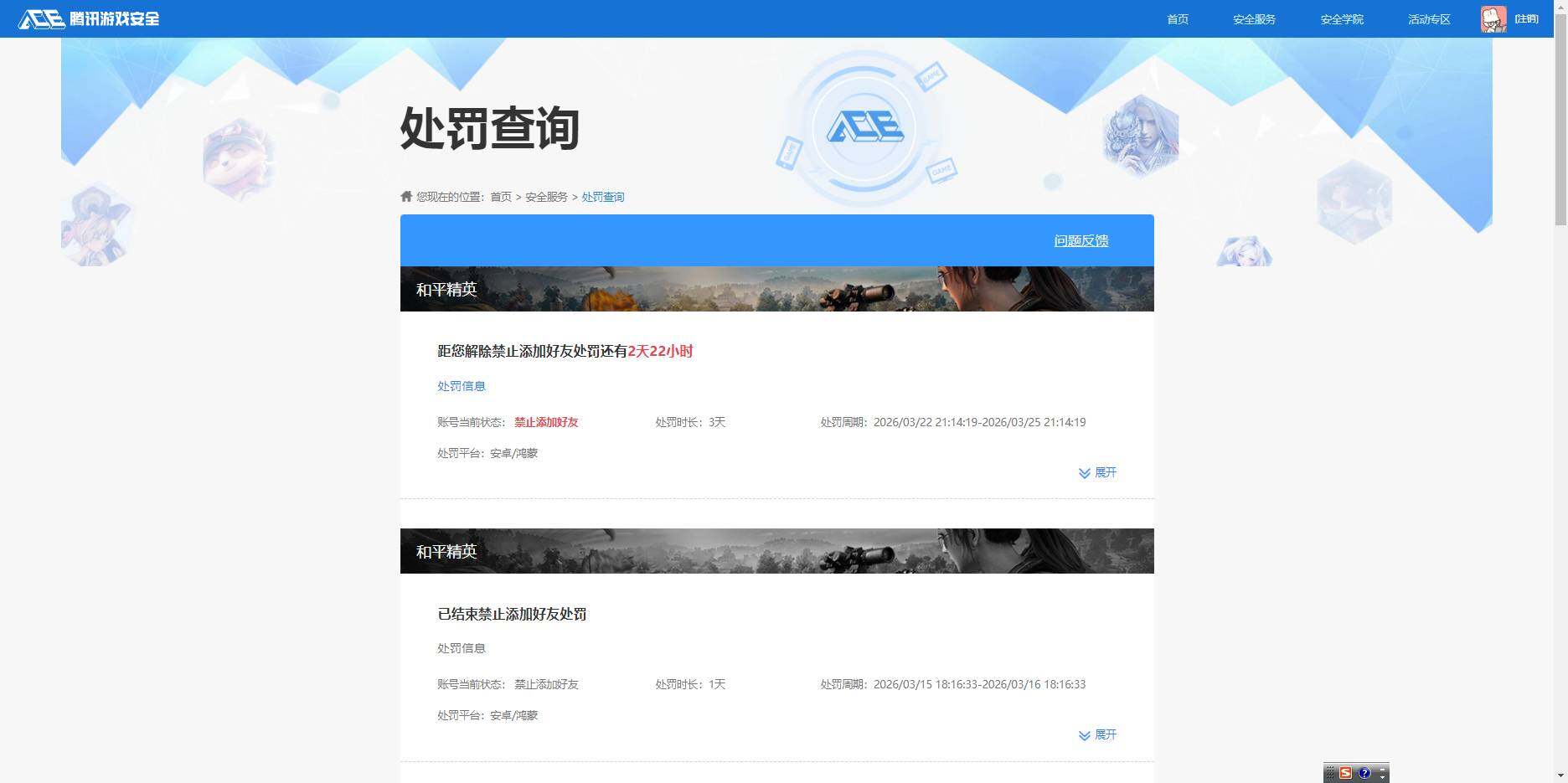Click the home icon in the breadcrumb
This screenshot has height=783, width=1568.
pos(405,196)
